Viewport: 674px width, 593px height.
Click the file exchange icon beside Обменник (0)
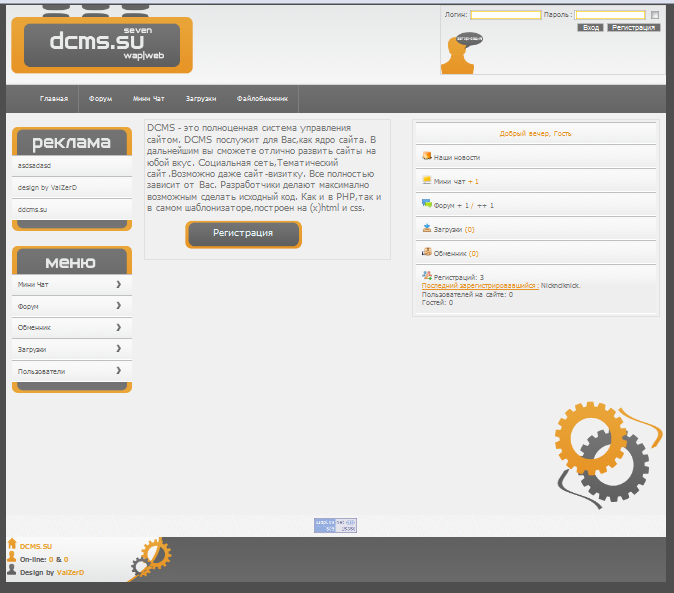click(x=426, y=252)
